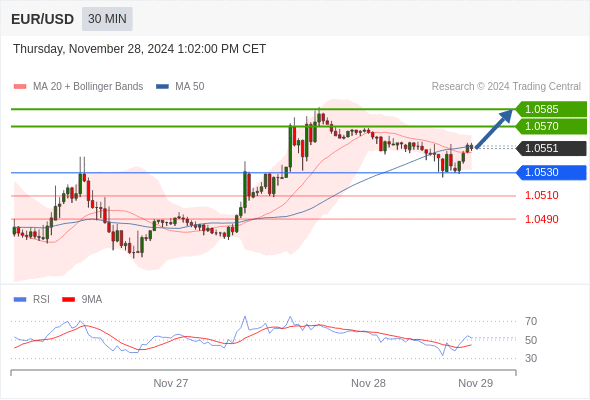Image resolution: width=590 pixels, height=400 pixels.
Task: Click the pink MA 20 color swatch
Action: [20, 87]
